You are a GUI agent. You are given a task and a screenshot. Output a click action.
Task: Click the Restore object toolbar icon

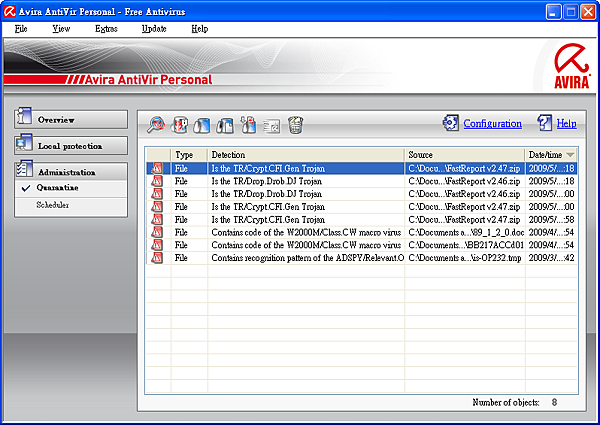click(x=202, y=125)
